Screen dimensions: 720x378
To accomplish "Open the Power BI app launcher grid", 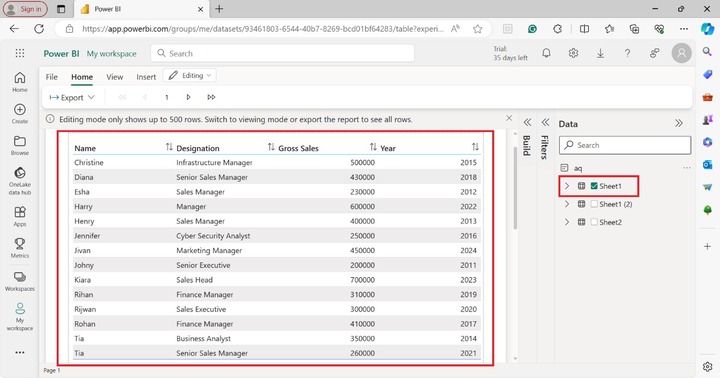I will (20, 53).
